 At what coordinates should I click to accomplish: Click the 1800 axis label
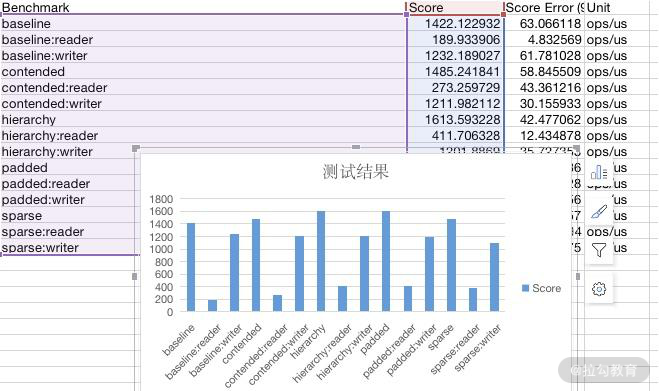[x=161, y=199]
